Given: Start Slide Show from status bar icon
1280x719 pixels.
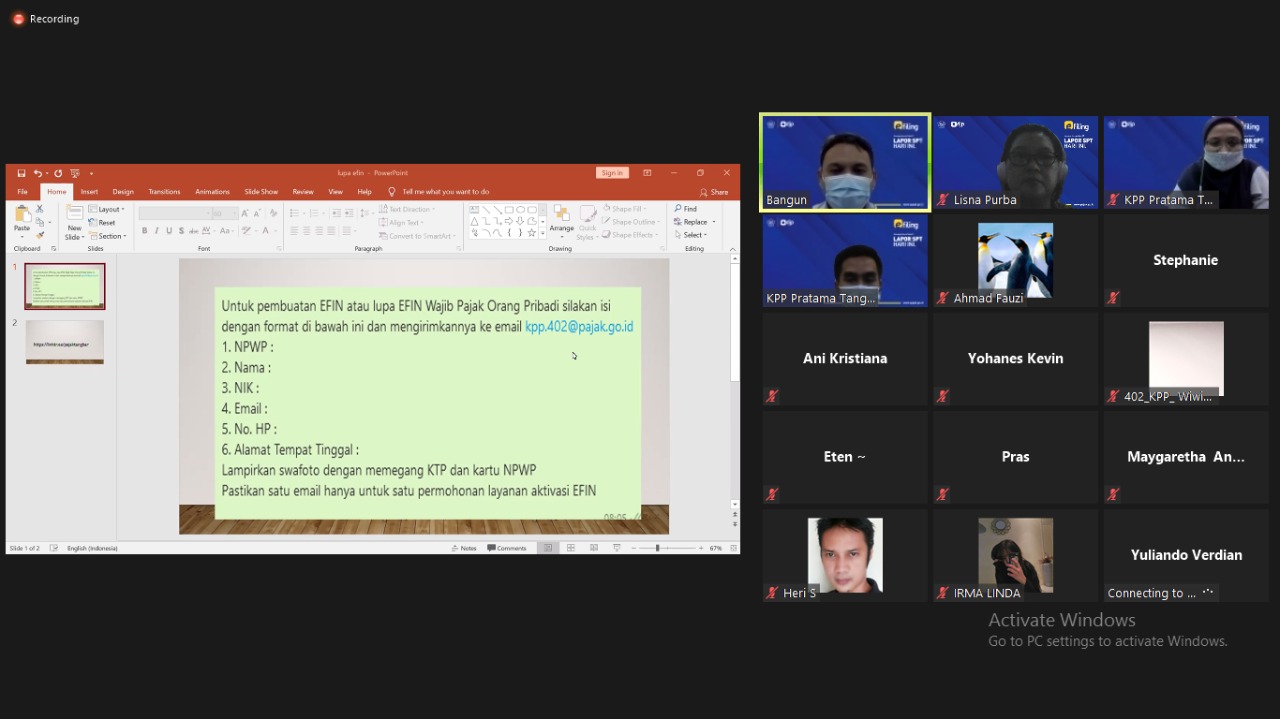Looking at the screenshot, I should click(x=617, y=548).
